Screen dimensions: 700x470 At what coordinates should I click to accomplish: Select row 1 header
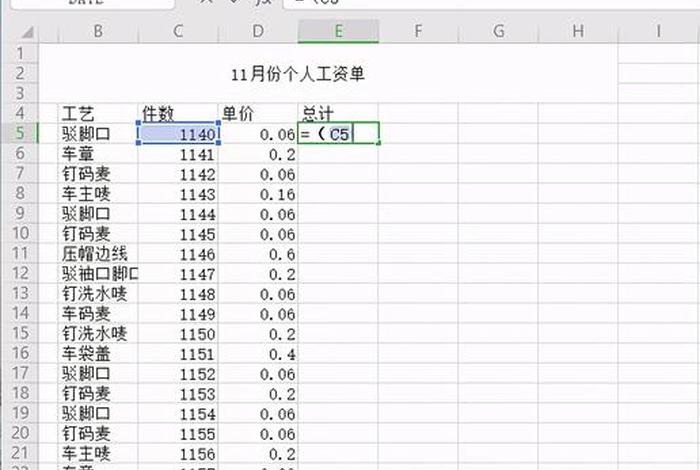click(x=20, y=54)
